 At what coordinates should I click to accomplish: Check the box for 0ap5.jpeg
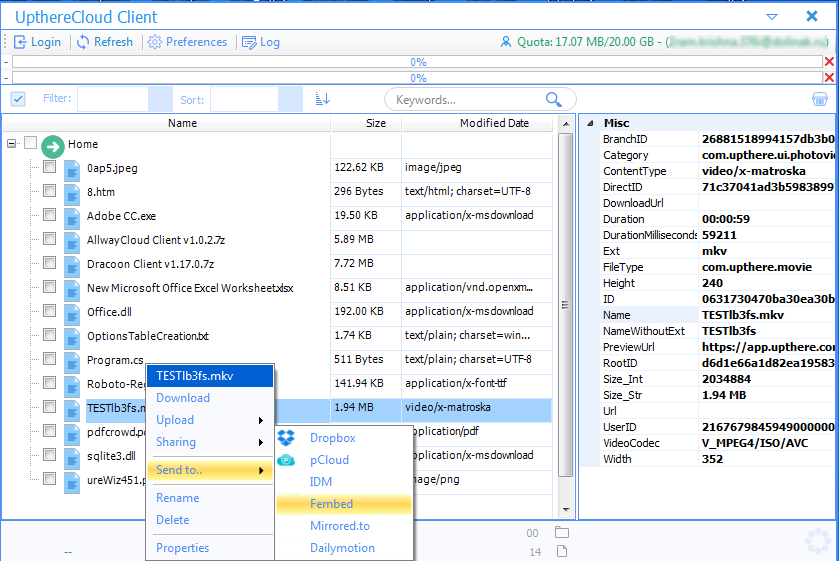point(49,167)
